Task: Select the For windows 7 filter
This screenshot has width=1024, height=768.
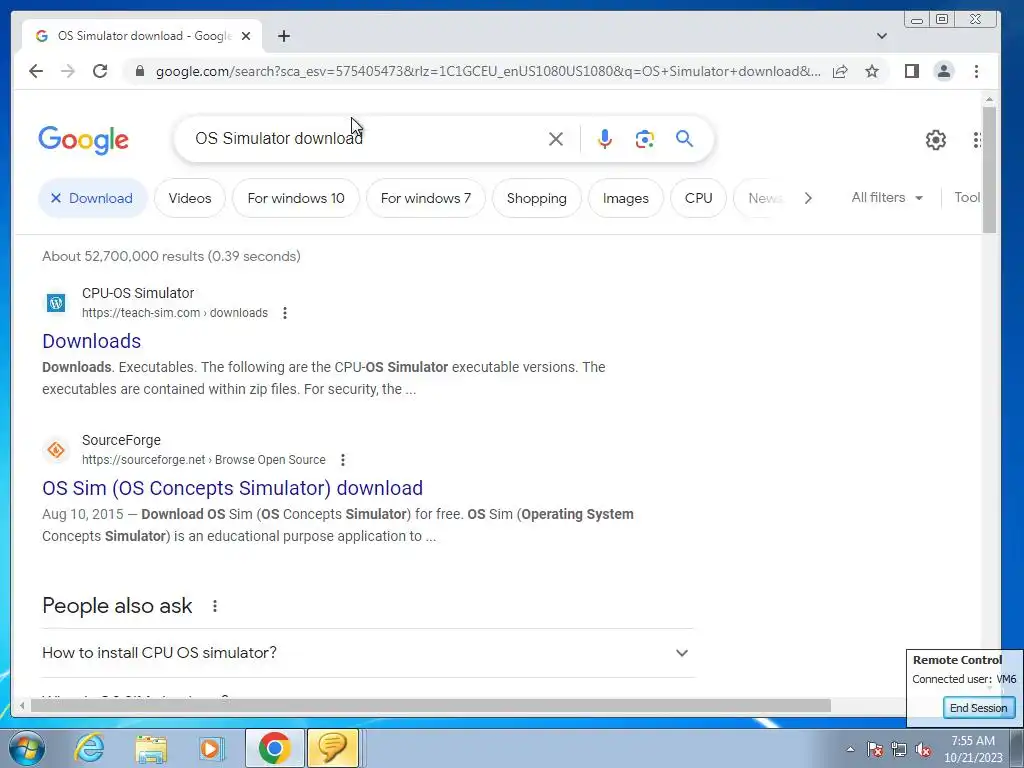Action: [x=426, y=198]
